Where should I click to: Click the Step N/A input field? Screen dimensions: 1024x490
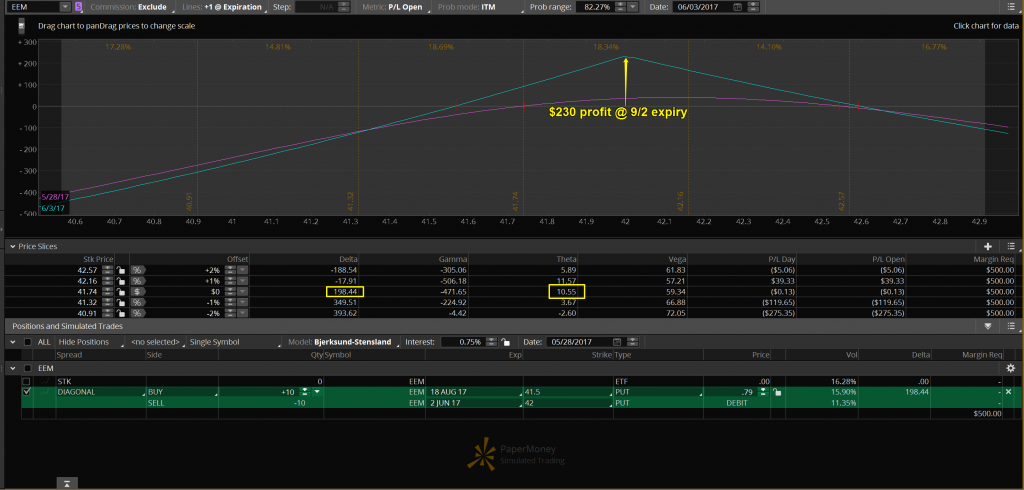(316, 7)
